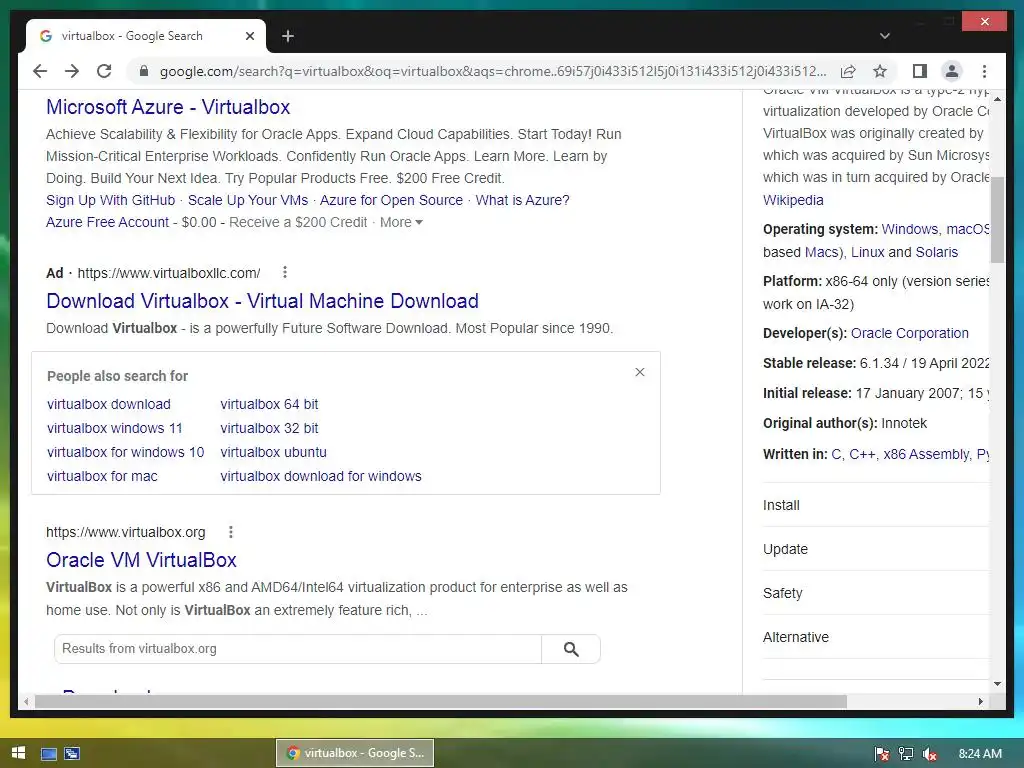The width and height of the screenshot is (1024, 768).
Task: Go back to the previous page
Action: point(40,71)
